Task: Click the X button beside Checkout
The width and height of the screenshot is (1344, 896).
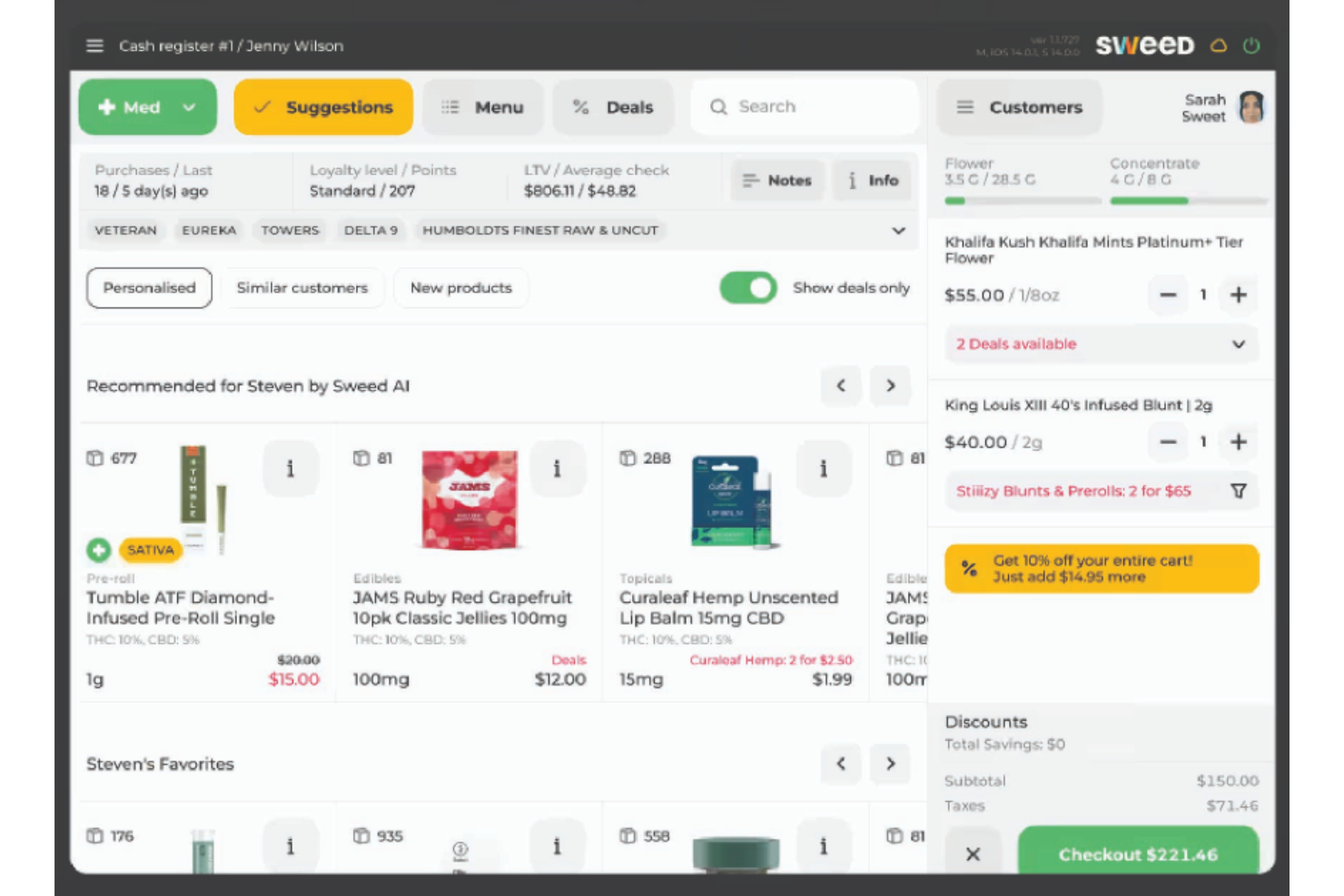Action: [x=973, y=854]
